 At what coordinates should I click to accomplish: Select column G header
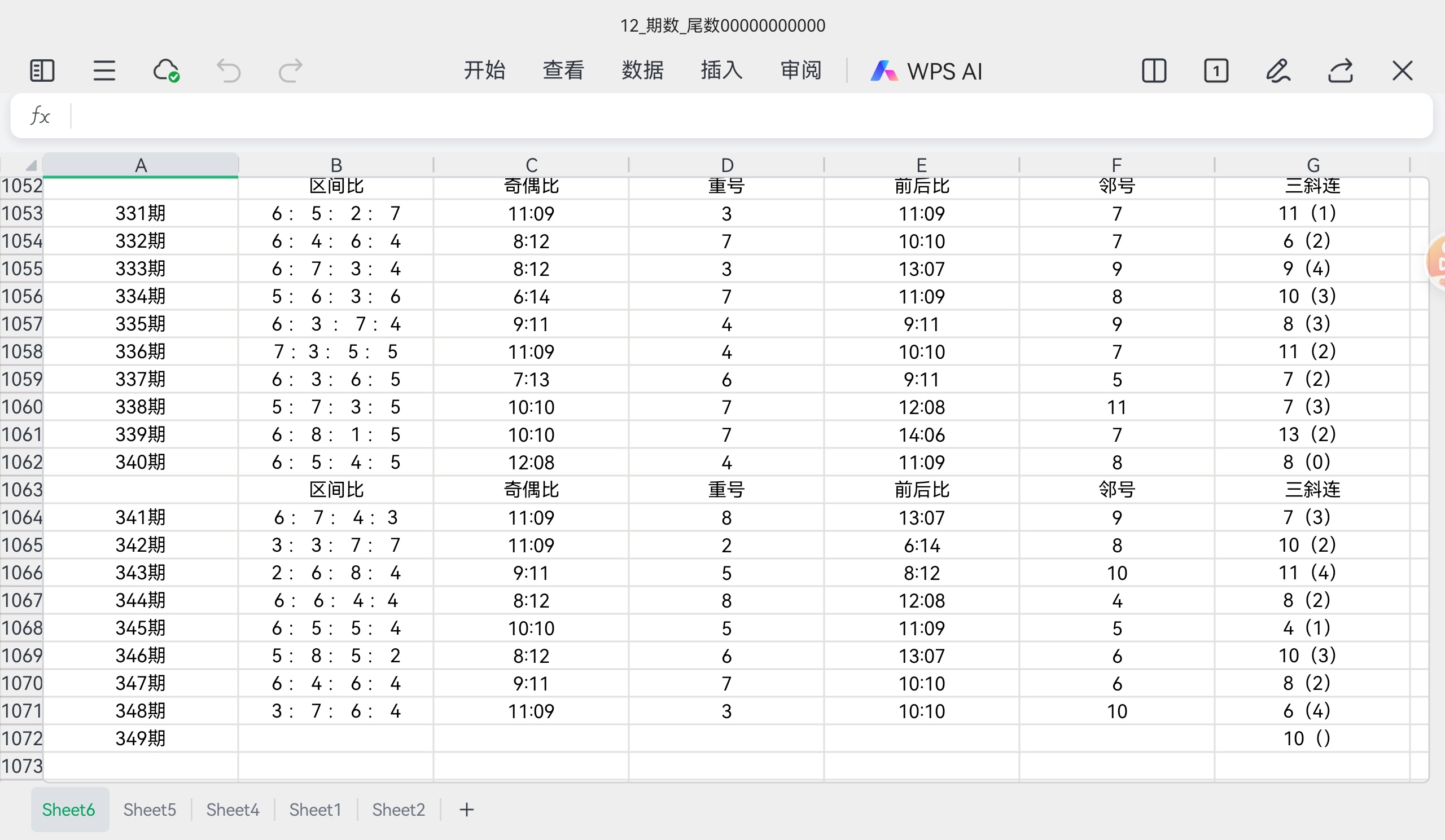[x=1312, y=165]
